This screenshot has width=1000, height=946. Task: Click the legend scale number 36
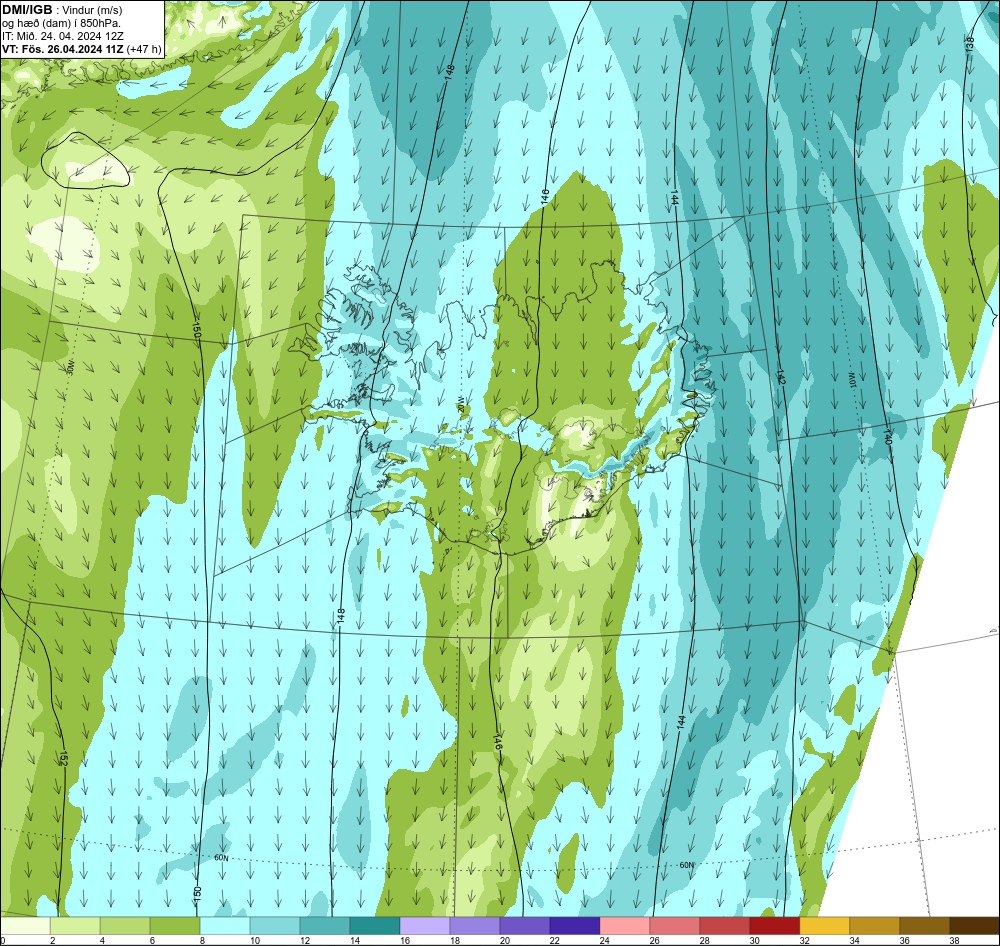point(904,940)
